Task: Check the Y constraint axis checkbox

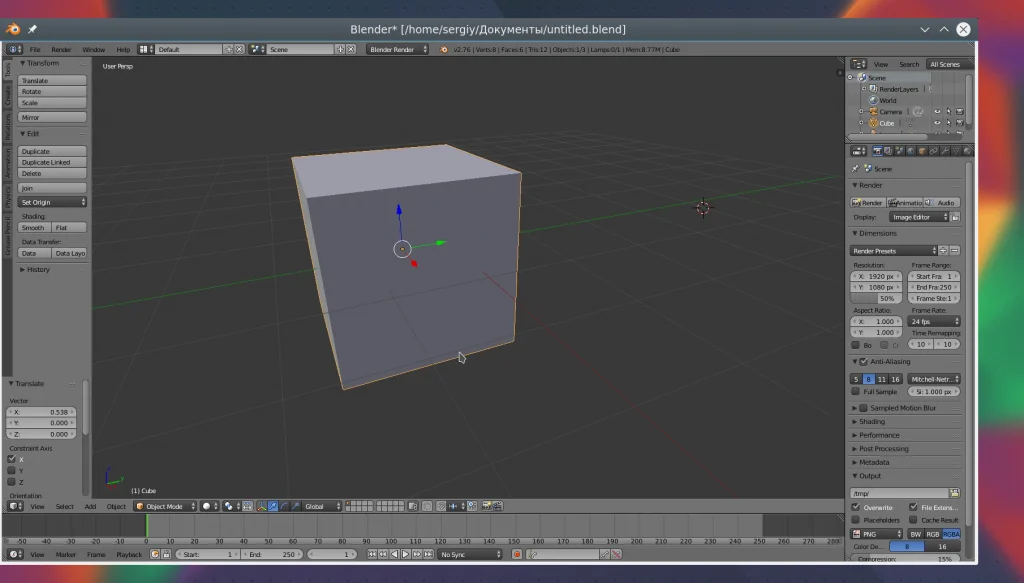Action: click(x=12, y=470)
